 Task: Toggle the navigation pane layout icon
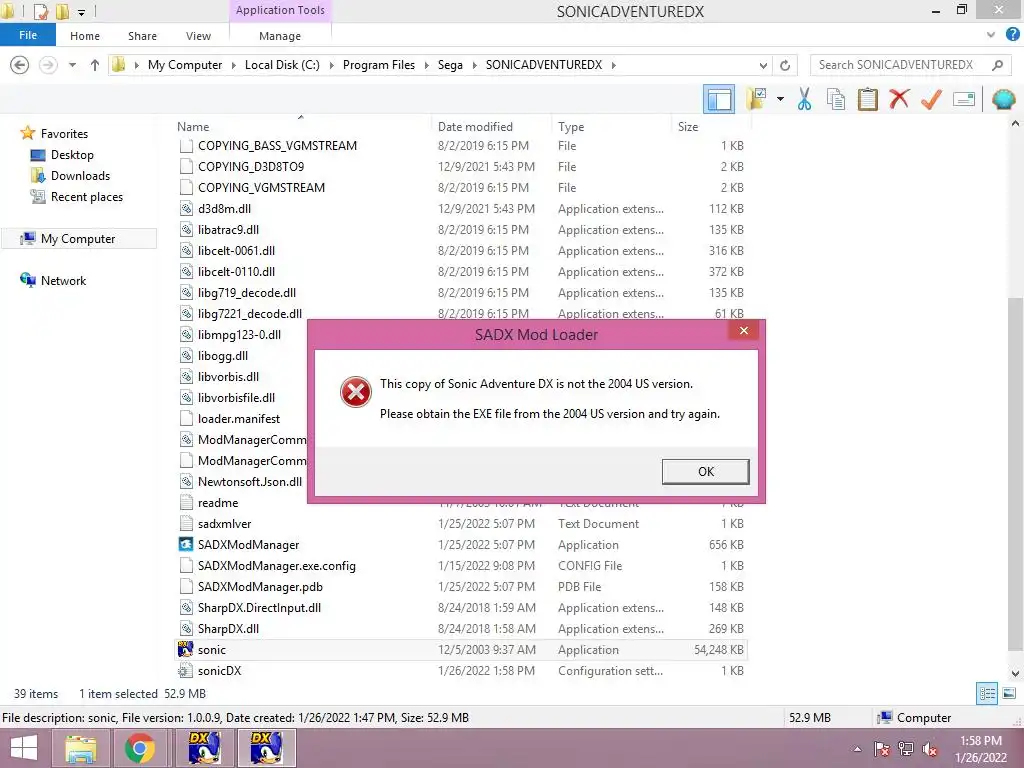pos(719,99)
